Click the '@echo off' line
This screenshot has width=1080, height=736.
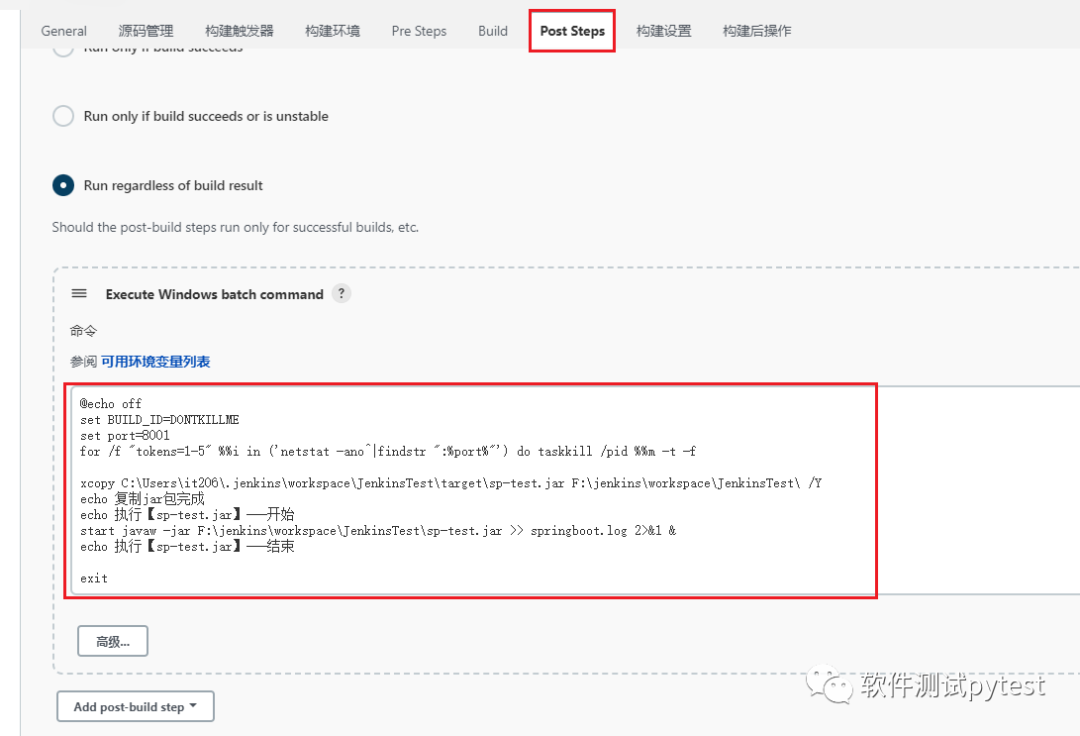pos(111,403)
